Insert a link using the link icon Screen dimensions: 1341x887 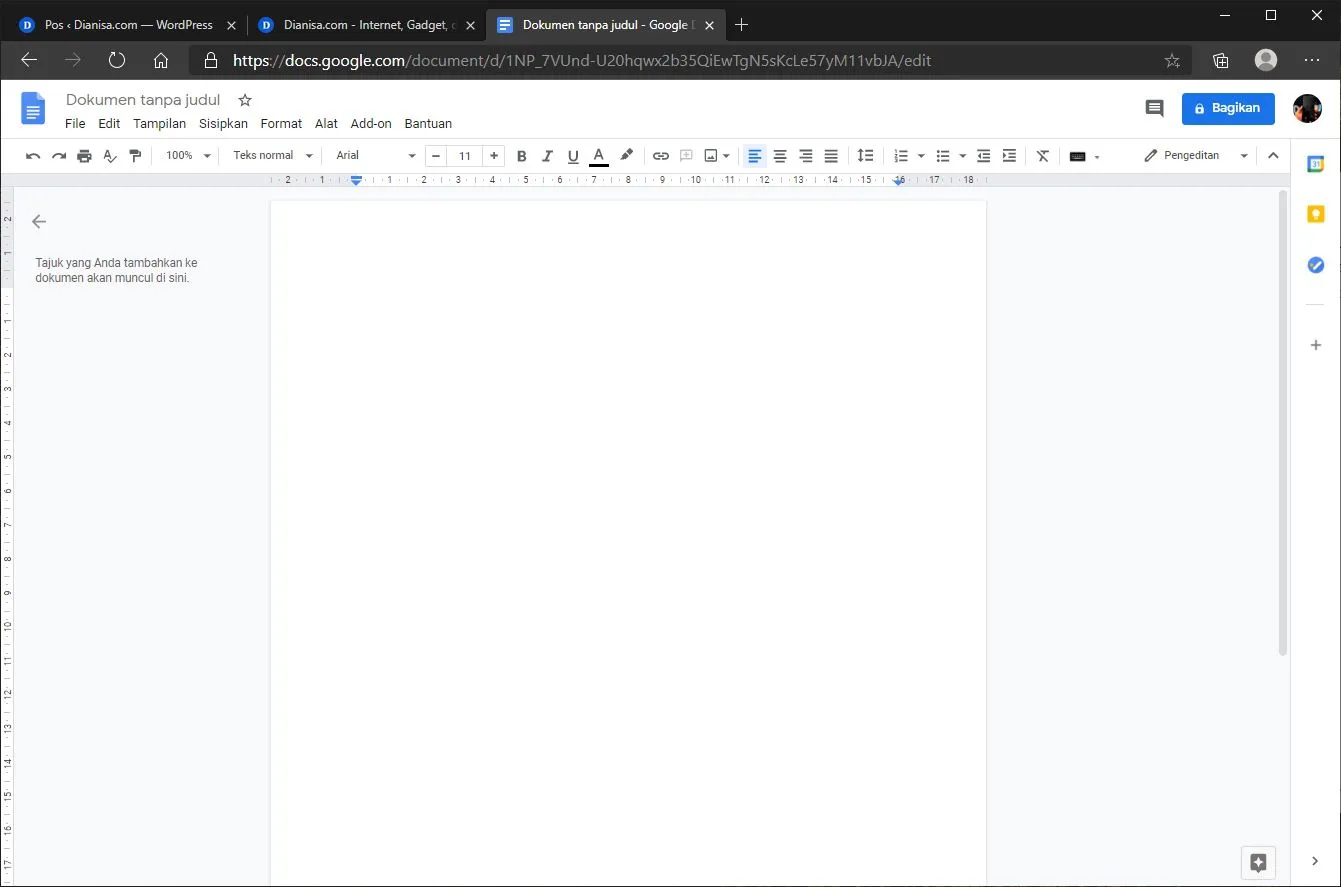[660, 156]
